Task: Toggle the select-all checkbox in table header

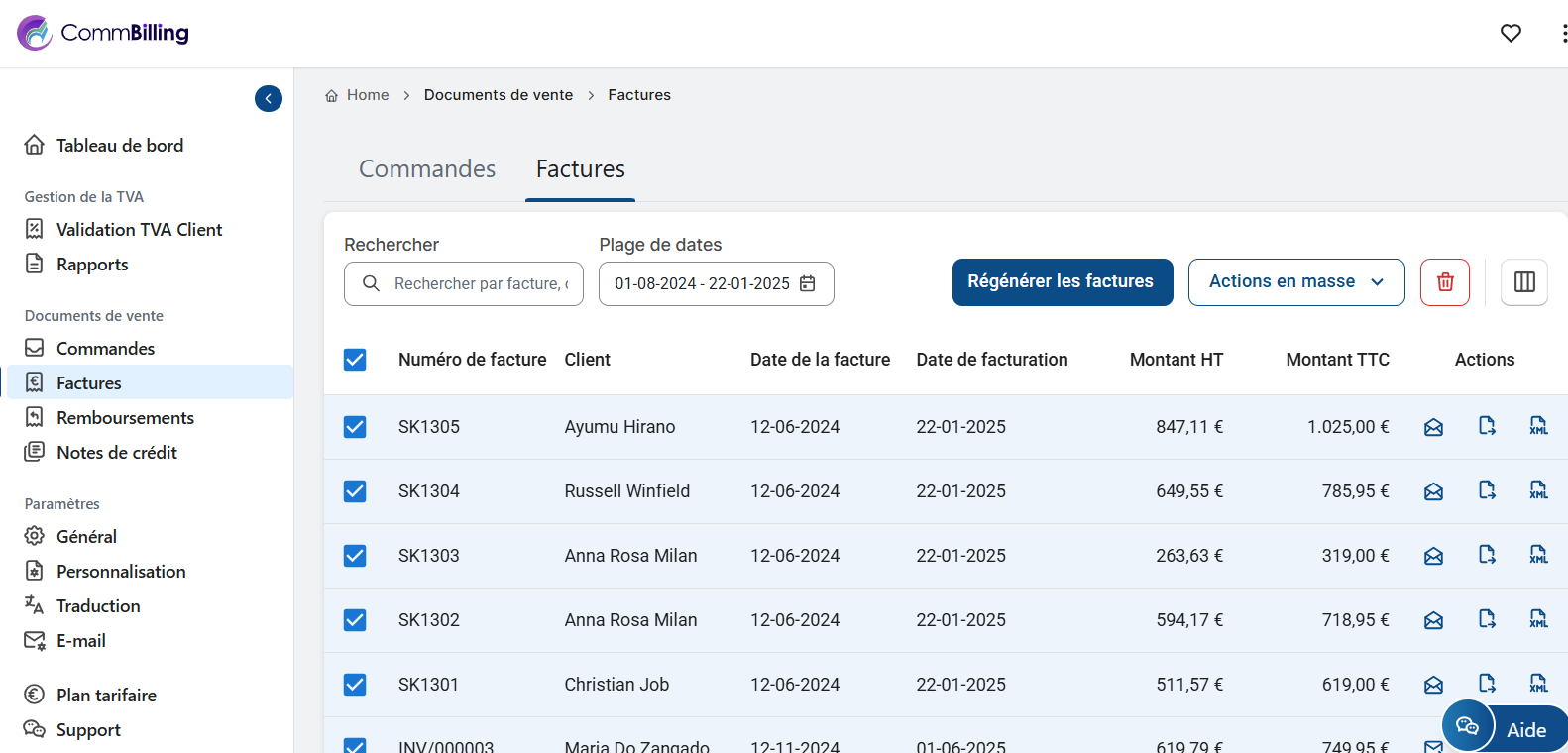Action: pyautogui.click(x=355, y=360)
